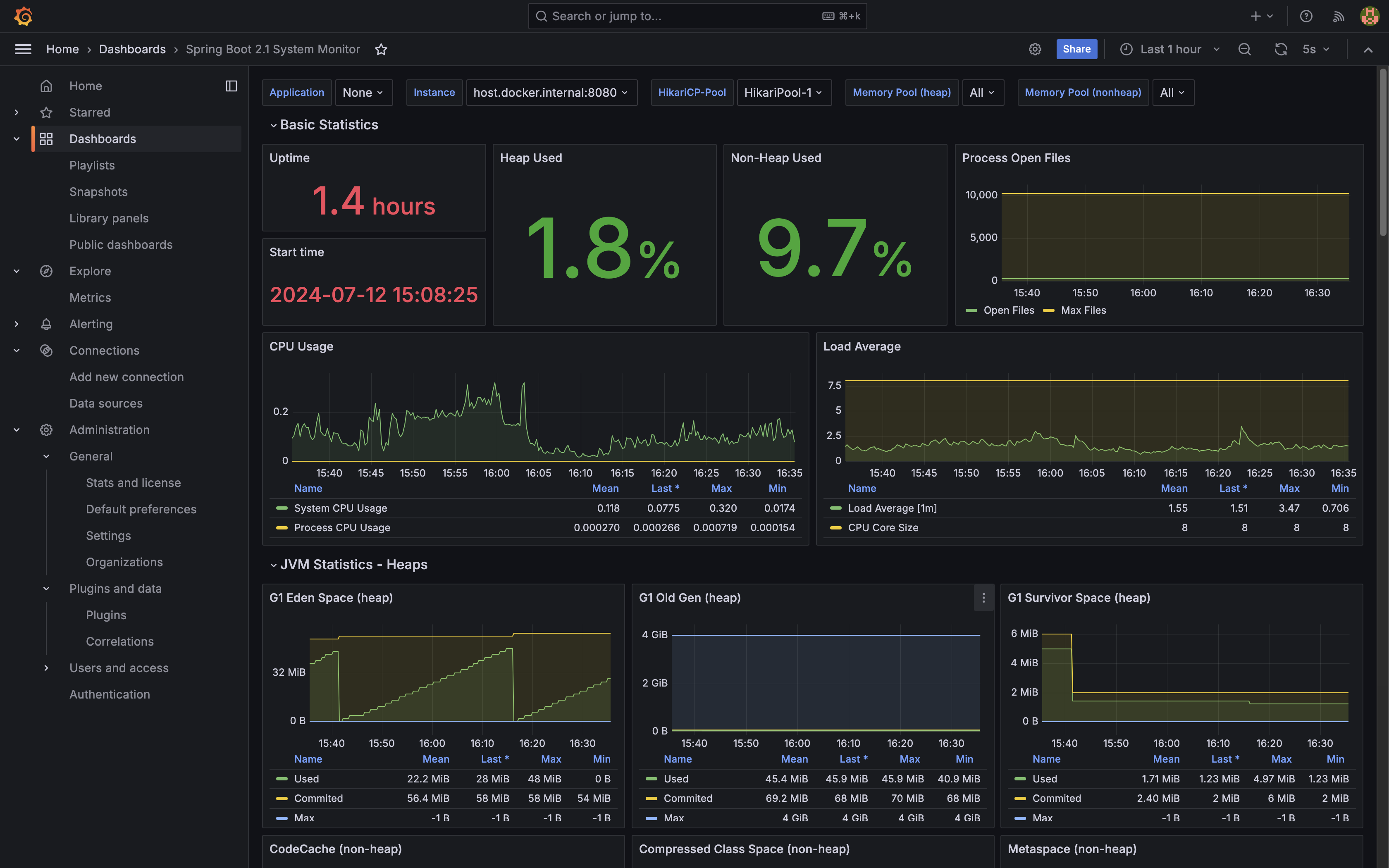Open the Instance variable dropdown

551,93
